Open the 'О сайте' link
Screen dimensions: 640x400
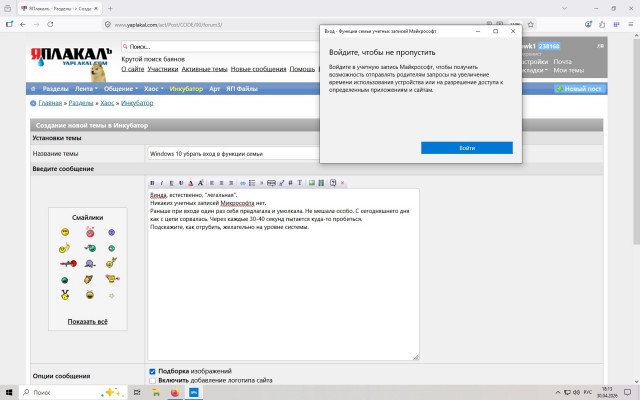pos(133,69)
